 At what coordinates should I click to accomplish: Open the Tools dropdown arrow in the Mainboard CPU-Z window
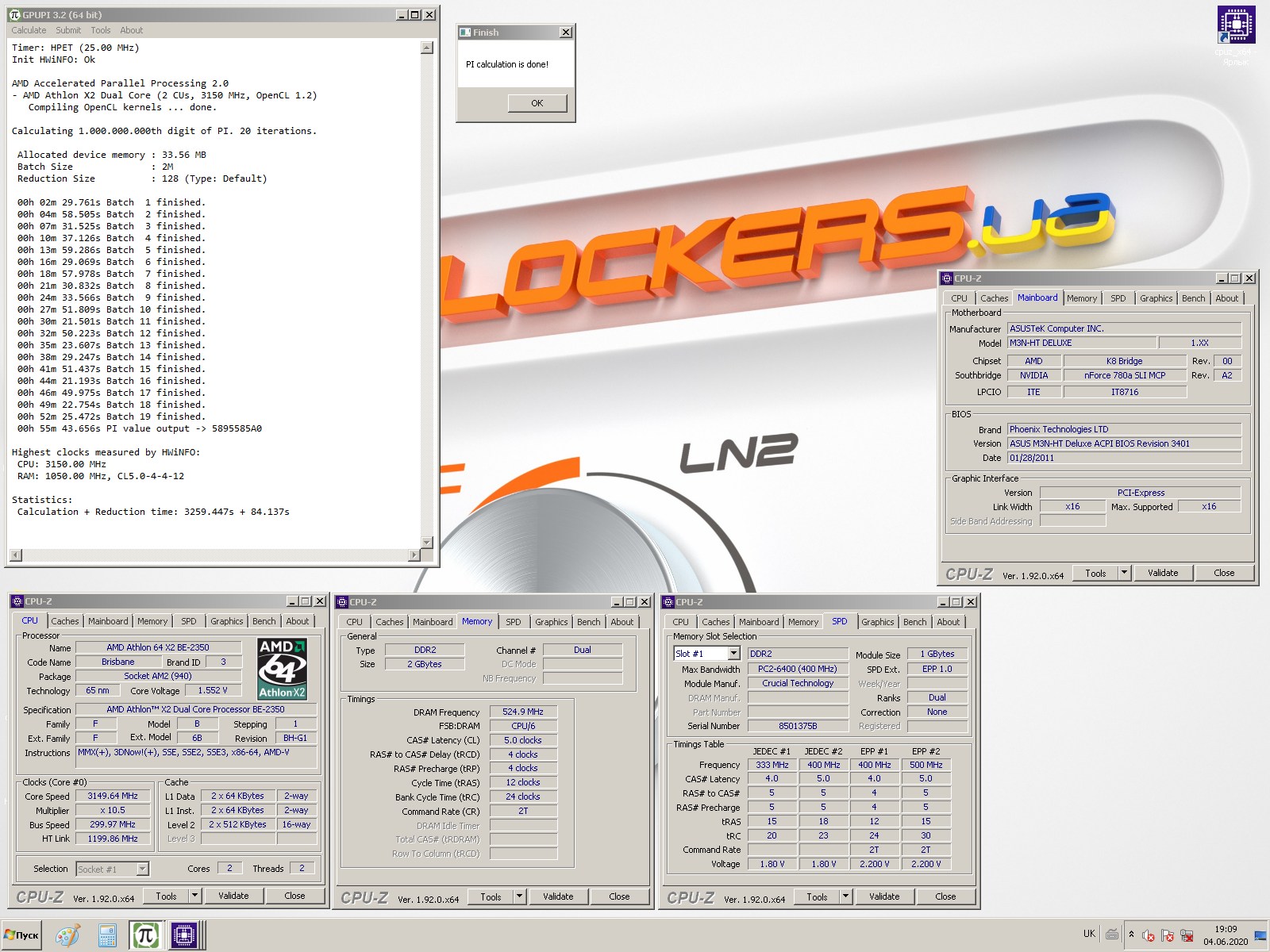[1124, 573]
